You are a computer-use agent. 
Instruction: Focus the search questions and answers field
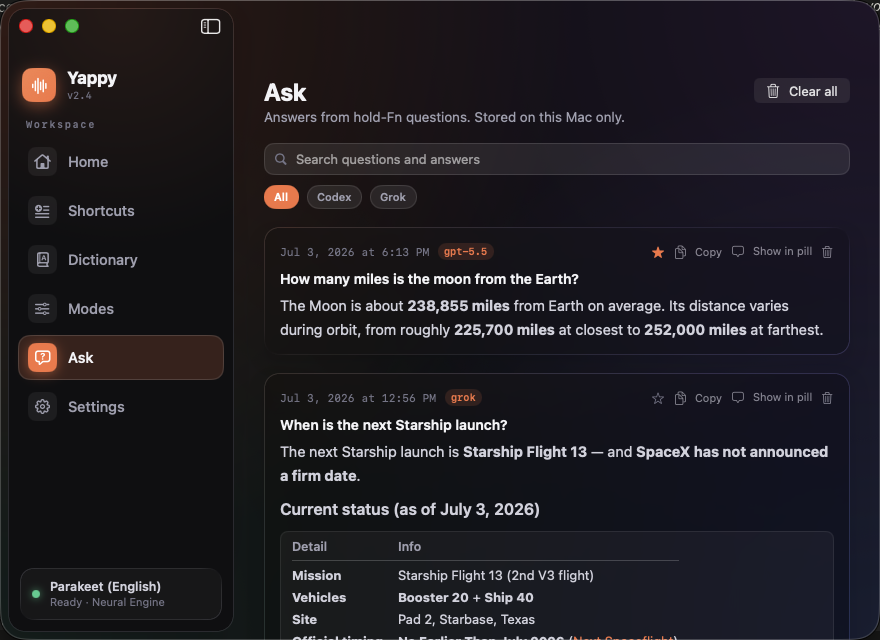click(x=556, y=159)
